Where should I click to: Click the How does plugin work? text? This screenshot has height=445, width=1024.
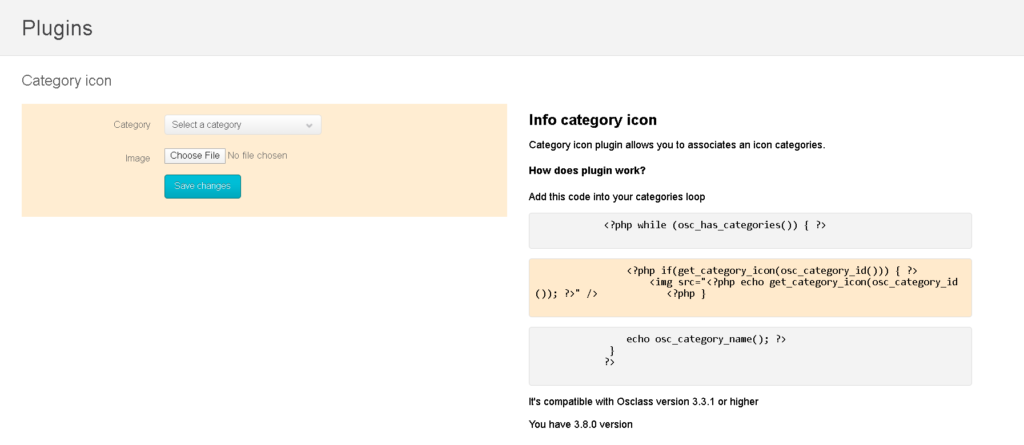click(587, 171)
